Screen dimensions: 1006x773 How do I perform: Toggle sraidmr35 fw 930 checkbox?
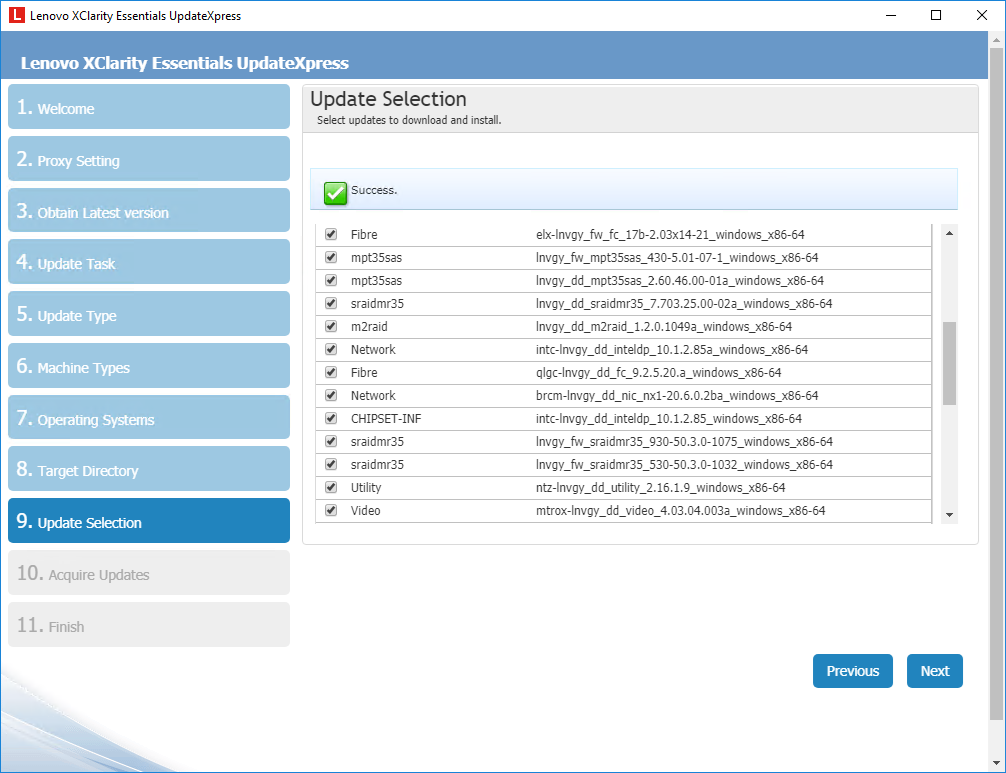point(331,441)
